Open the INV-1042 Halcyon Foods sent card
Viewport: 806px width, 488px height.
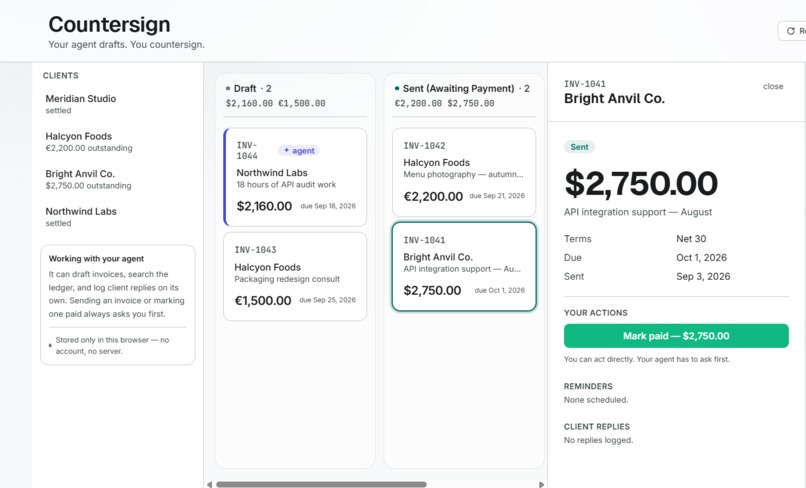(464, 172)
